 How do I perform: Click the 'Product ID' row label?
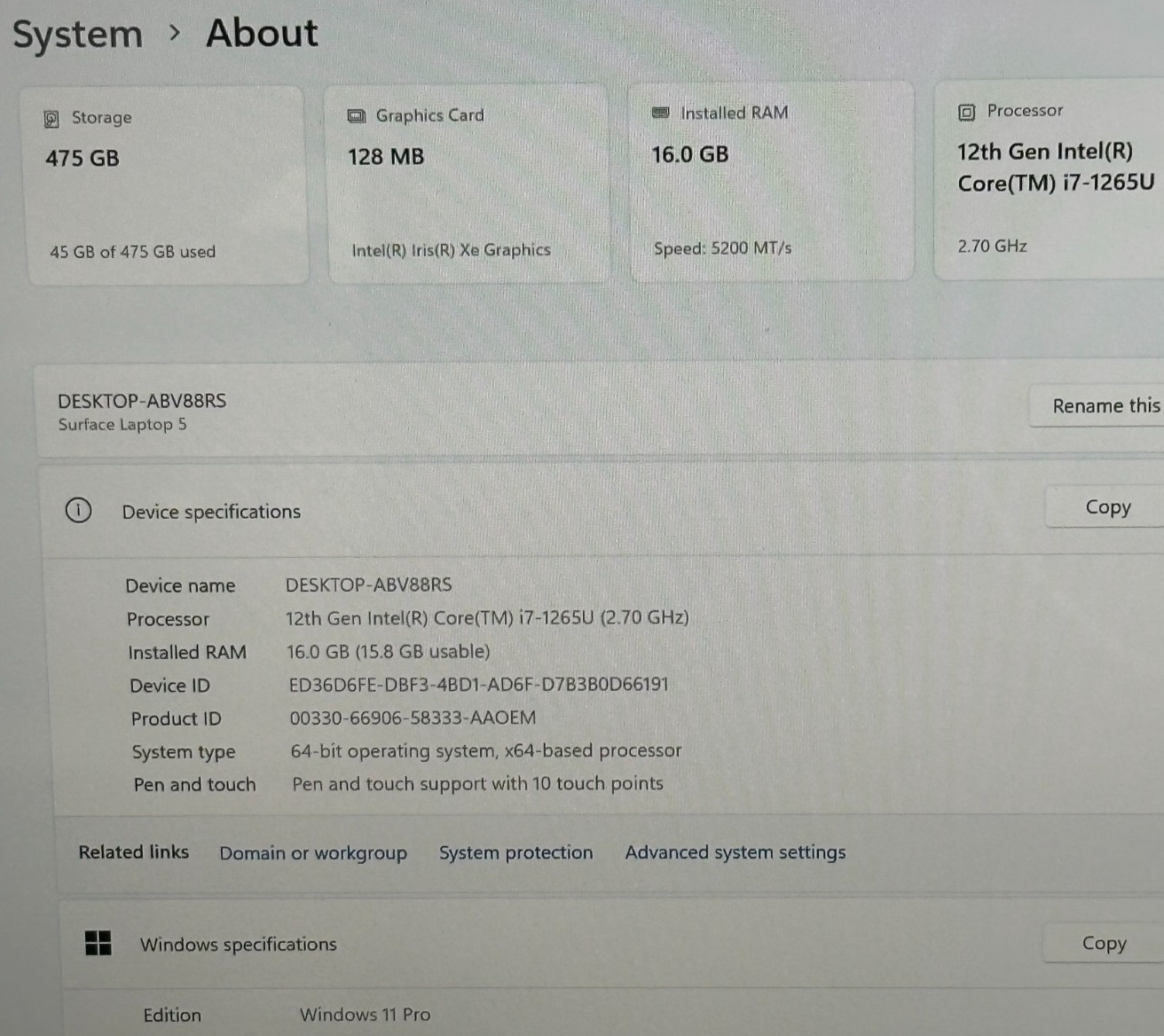[176, 718]
